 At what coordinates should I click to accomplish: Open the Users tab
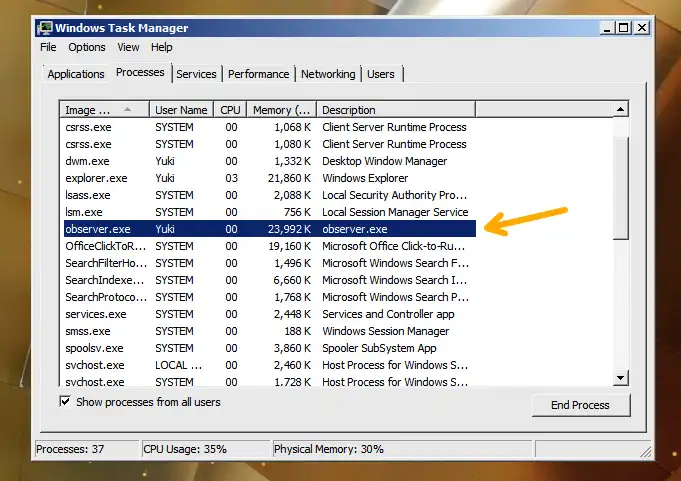point(381,74)
